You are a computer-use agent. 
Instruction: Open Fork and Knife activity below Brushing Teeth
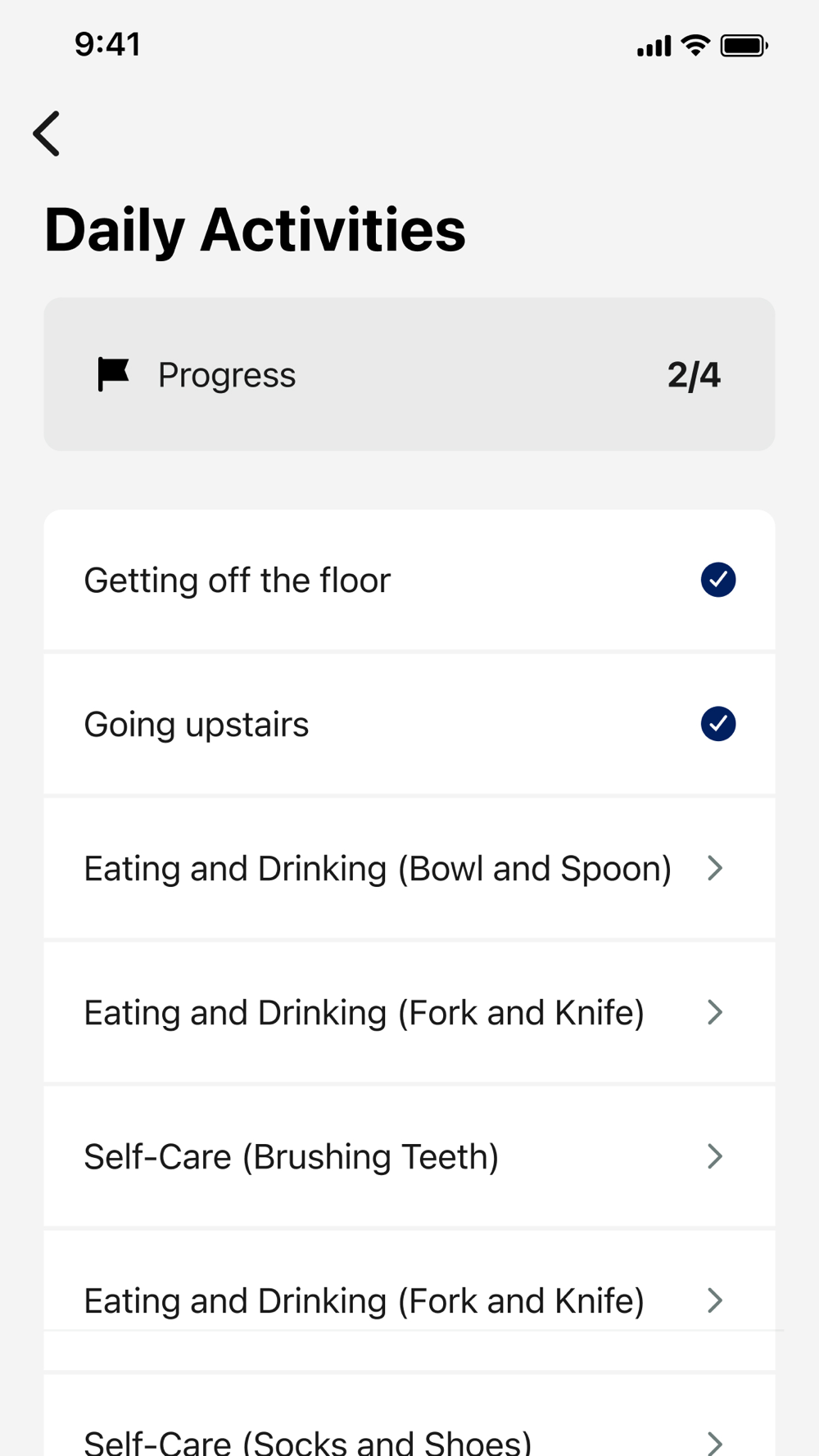tap(409, 1300)
